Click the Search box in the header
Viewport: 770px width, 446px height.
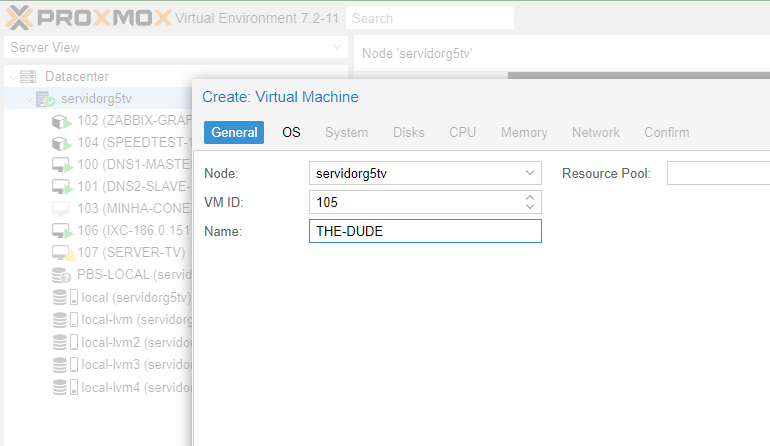430,18
